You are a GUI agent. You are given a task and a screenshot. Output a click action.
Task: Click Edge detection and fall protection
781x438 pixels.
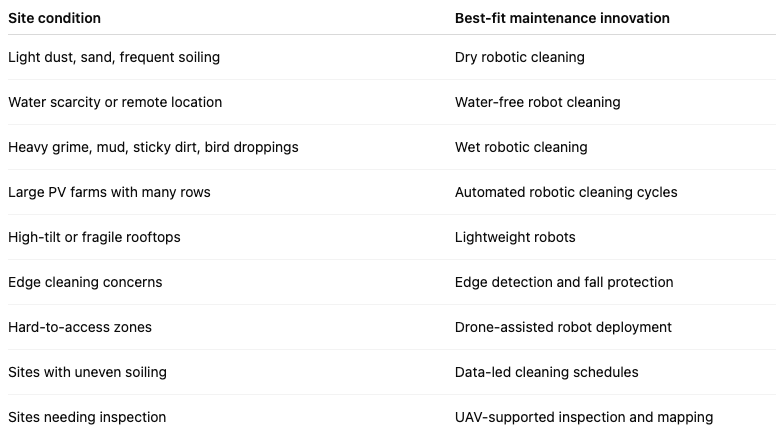click(564, 282)
